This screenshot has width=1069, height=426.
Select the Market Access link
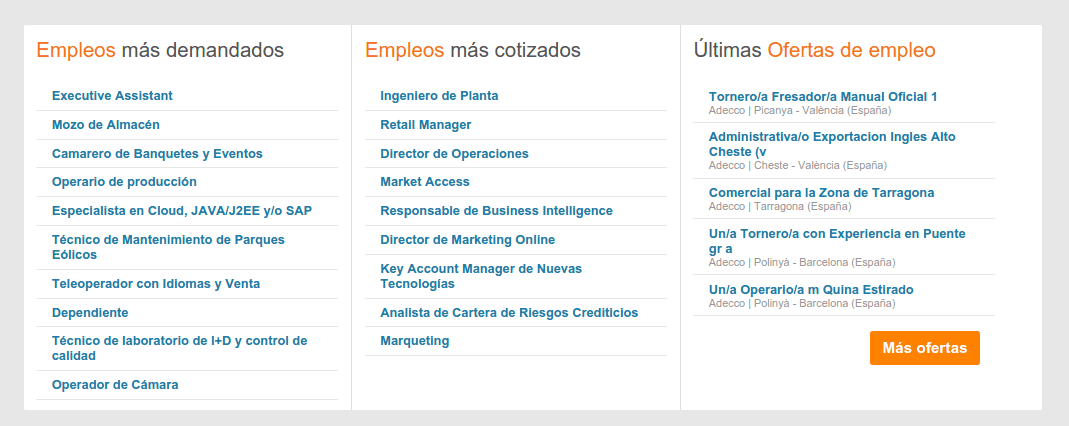tap(425, 182)
